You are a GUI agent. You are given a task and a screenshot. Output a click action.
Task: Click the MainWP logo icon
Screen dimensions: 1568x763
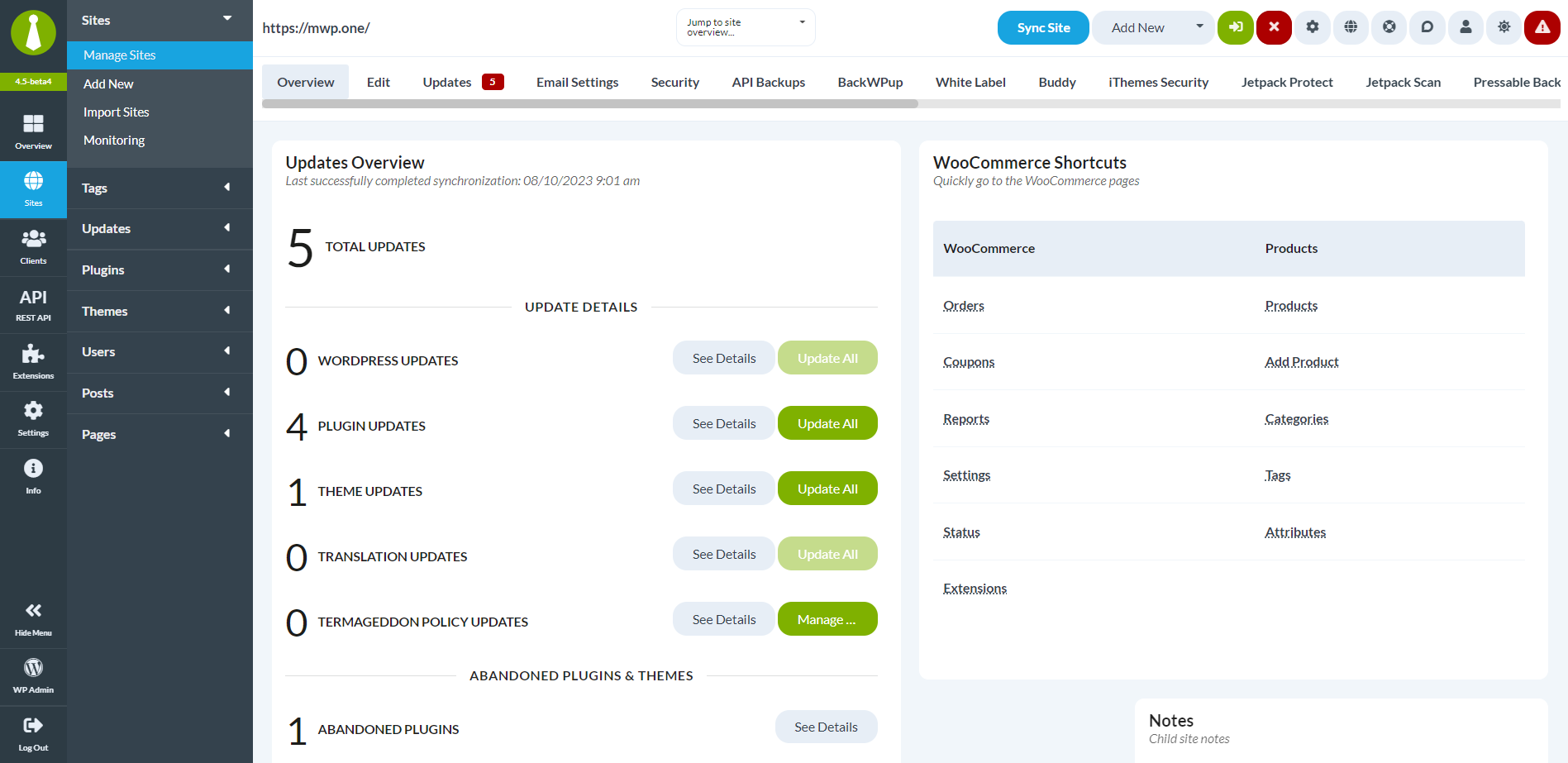coord(33,33)
